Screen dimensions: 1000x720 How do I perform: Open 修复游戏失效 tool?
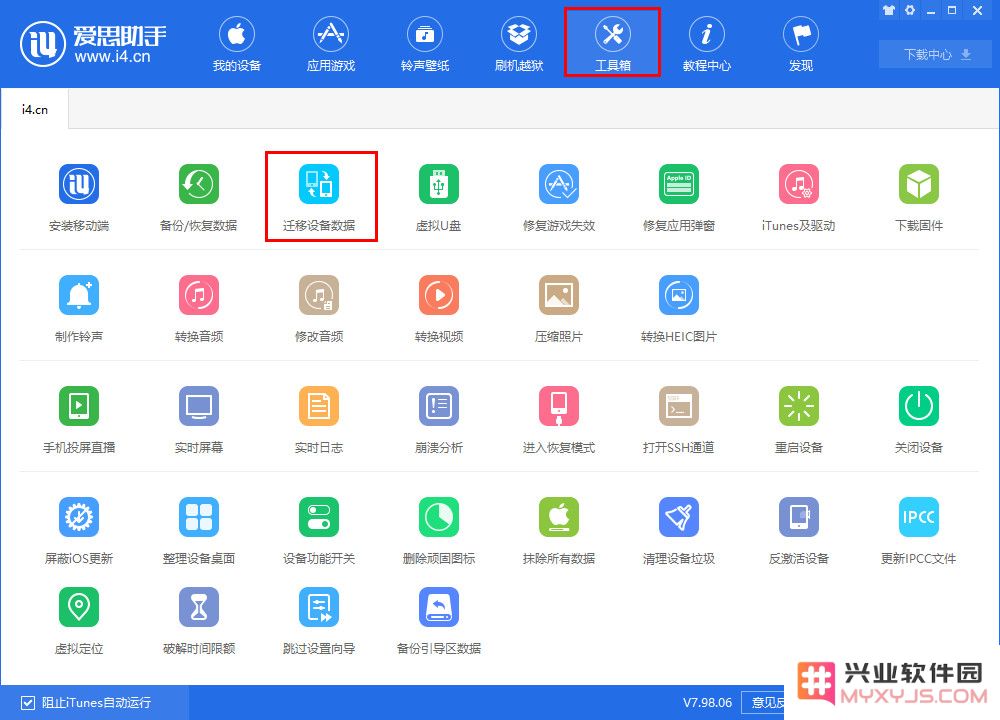pos(559,197)
